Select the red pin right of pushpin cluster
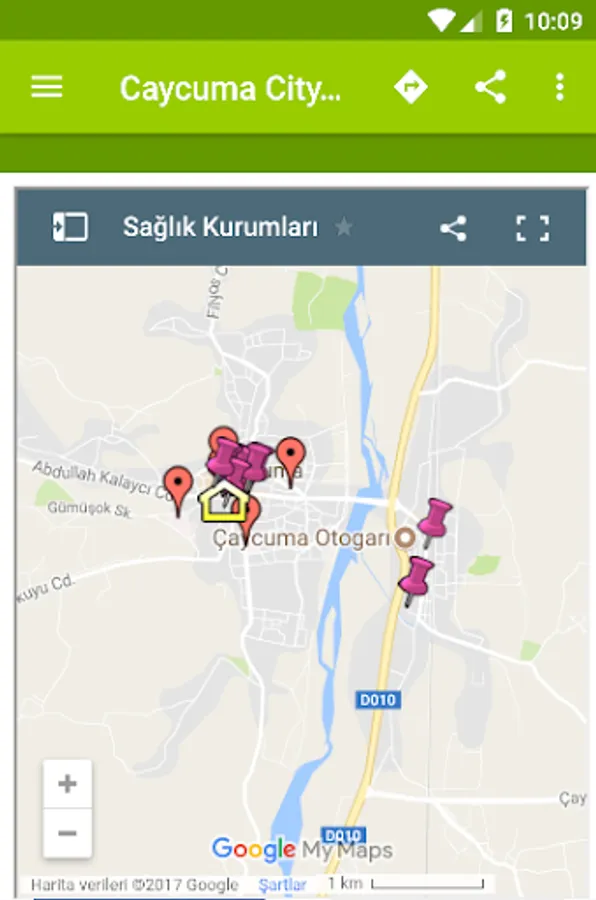The image size is (596, 900). pyautogui.click(x=291, y=461)
